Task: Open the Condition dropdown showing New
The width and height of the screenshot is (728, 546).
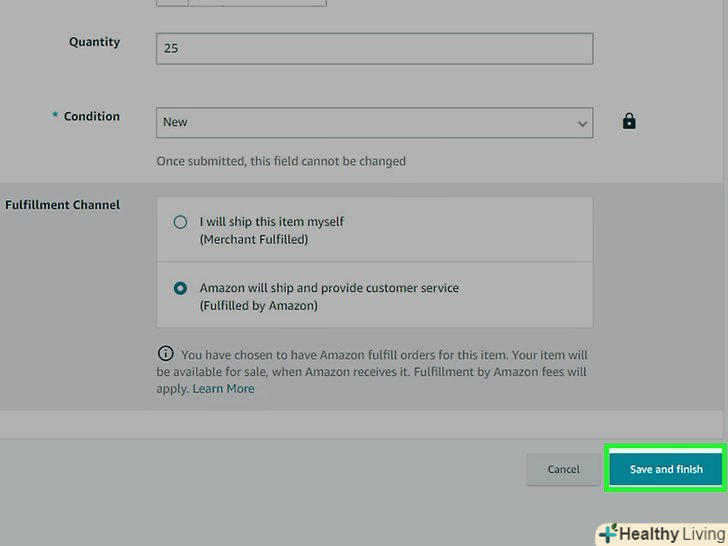Action: point(374,123)
